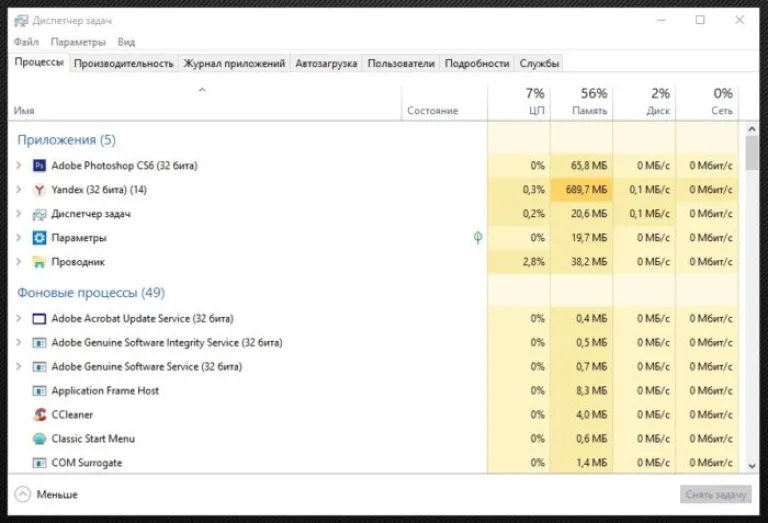768x523 pixels.
Task: Click the Classic Start Menu icon
Action: tap(39, 439)
